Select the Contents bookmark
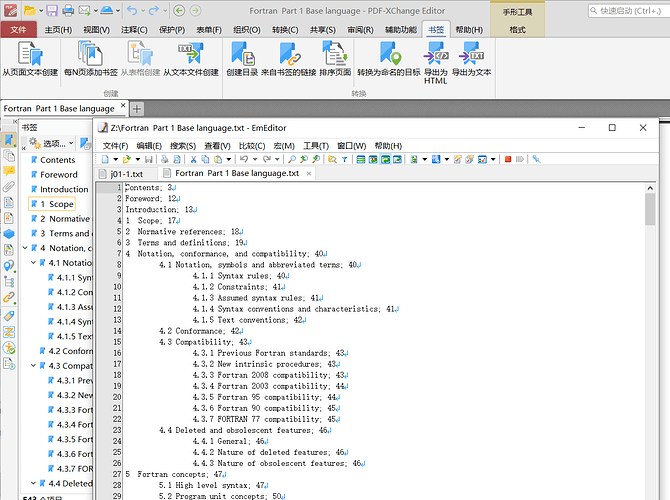The image size is (670, 500). click(57, 160)
